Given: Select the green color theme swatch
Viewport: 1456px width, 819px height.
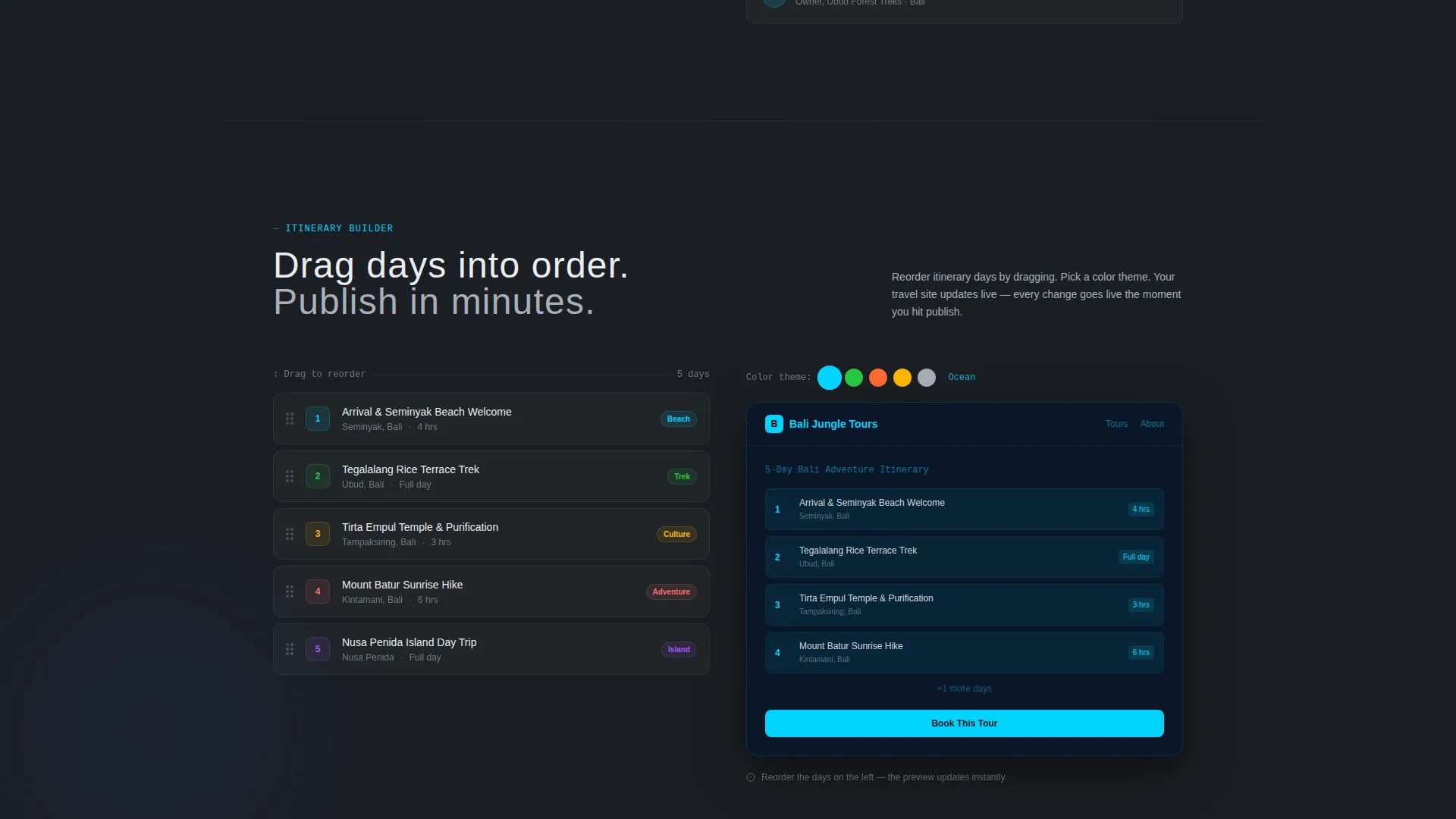Looking at the screenshot, I should tap(854, 378).
